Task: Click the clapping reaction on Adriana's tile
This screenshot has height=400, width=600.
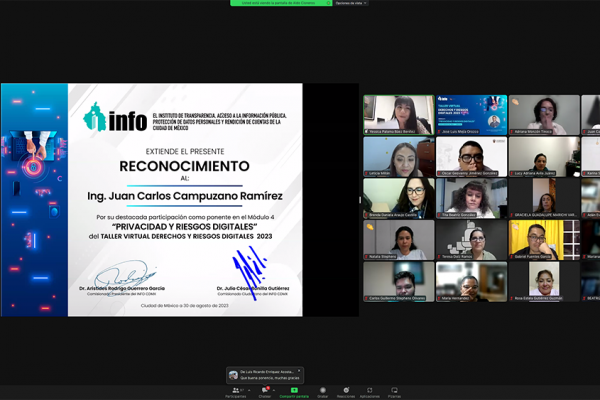Action: (515, 102)
